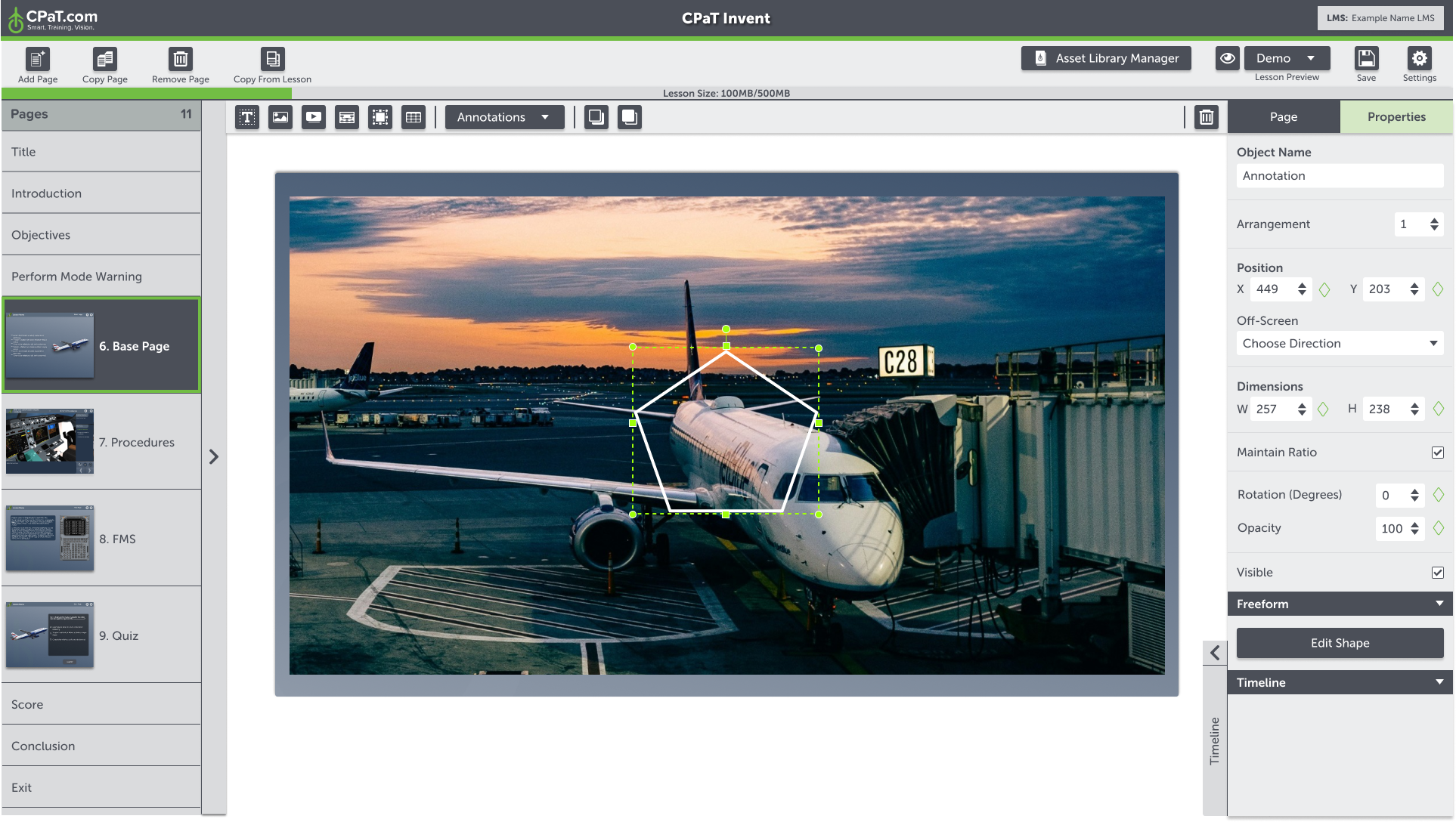This screenshot has width=1456, height=822.
Task: Select the 7. Procedures page thumbnail
Action: click(x=50, y=442)
